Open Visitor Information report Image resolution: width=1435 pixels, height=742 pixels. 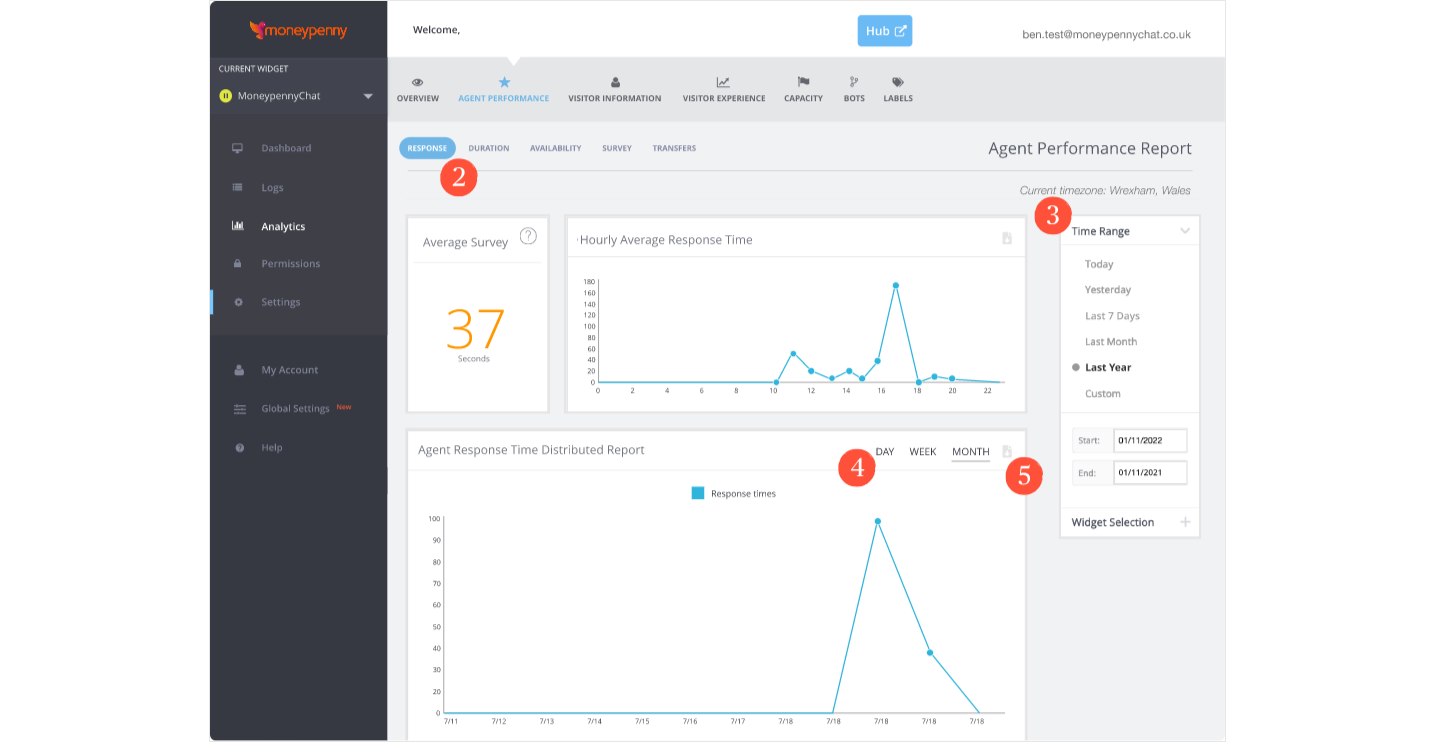coord(614,89)
